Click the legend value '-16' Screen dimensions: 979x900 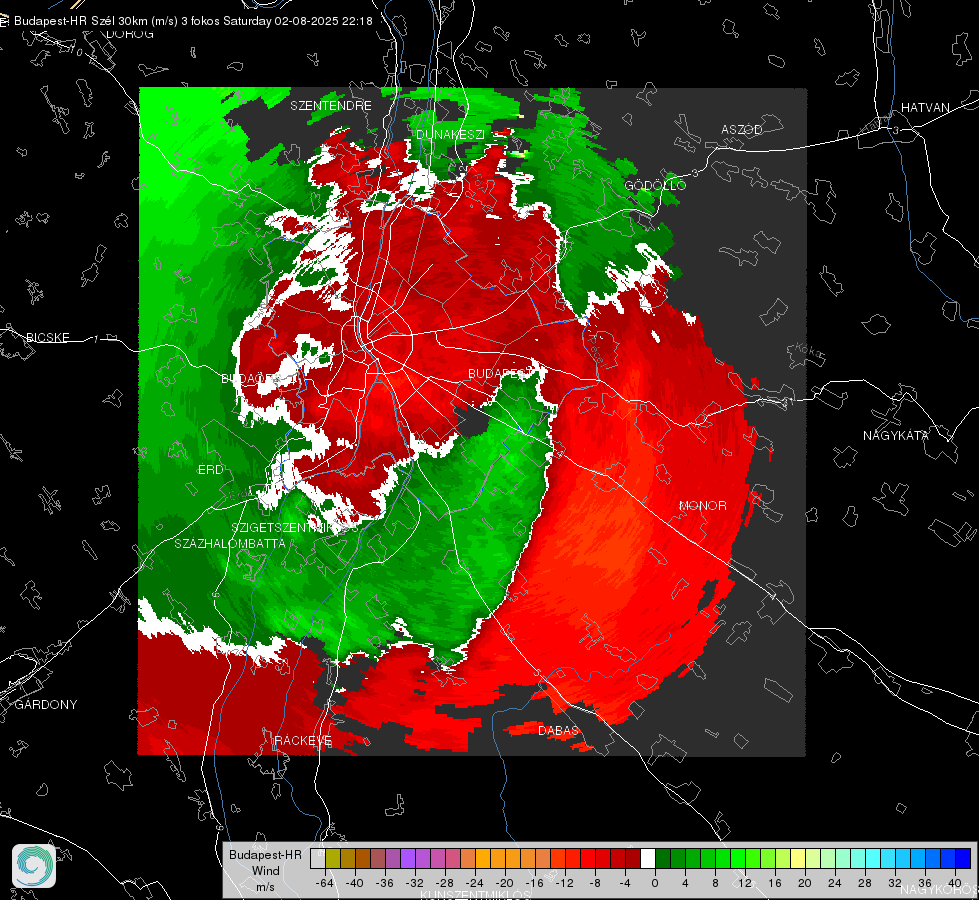pos(534,883)
